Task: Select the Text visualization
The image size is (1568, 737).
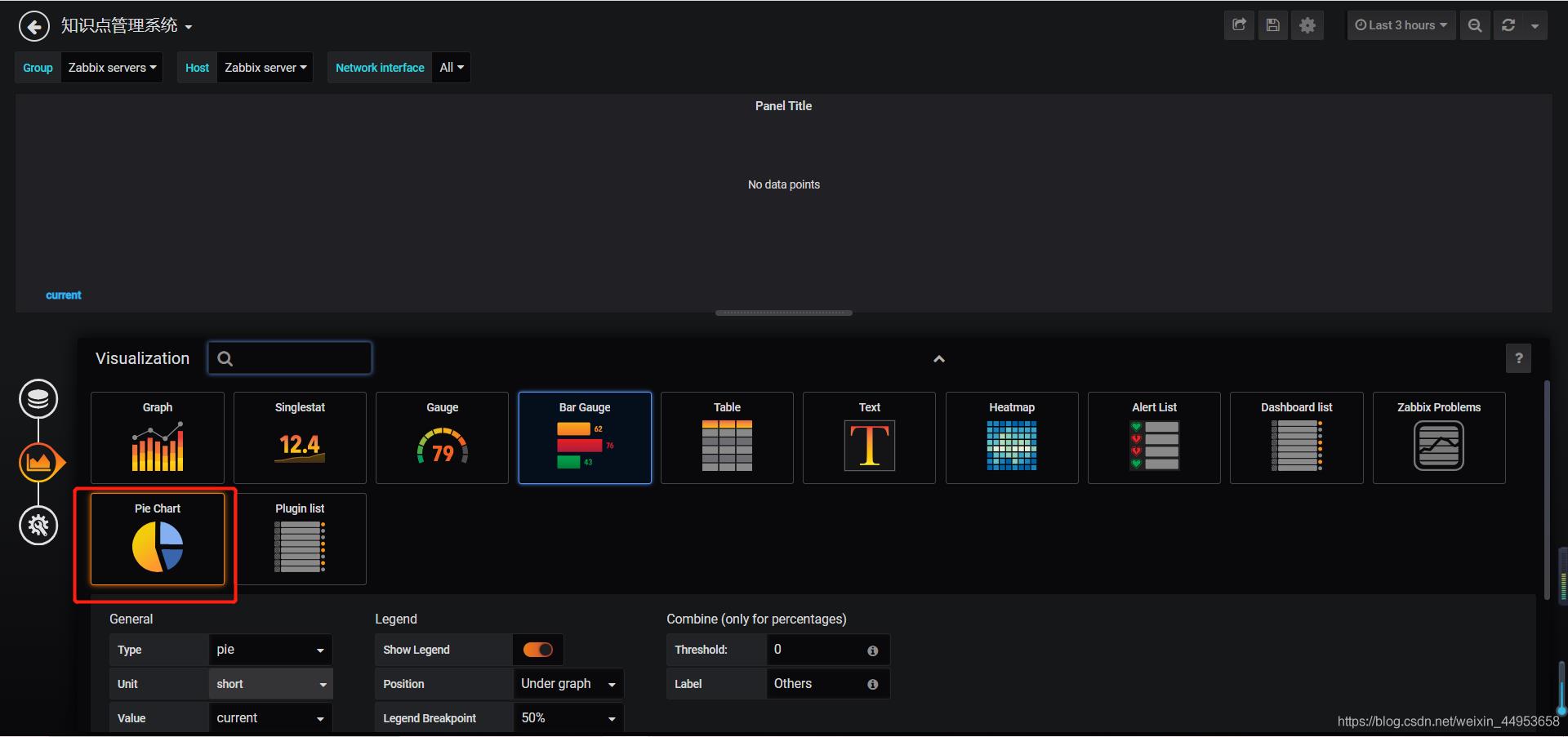Action: (x=869, y=437)
